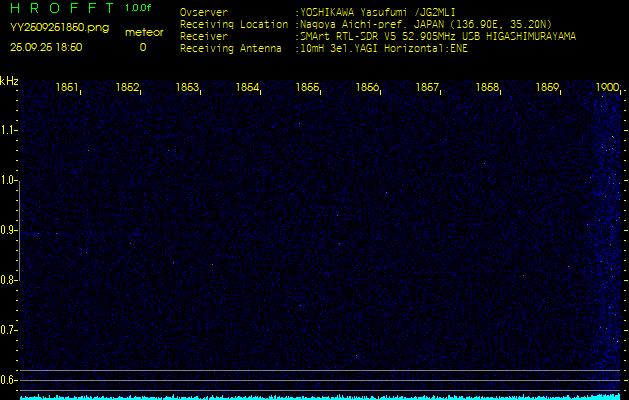Click the cyan signal level strip at bottom
Image resolution: width=629 pixels, height=400 pixels.
320,397
